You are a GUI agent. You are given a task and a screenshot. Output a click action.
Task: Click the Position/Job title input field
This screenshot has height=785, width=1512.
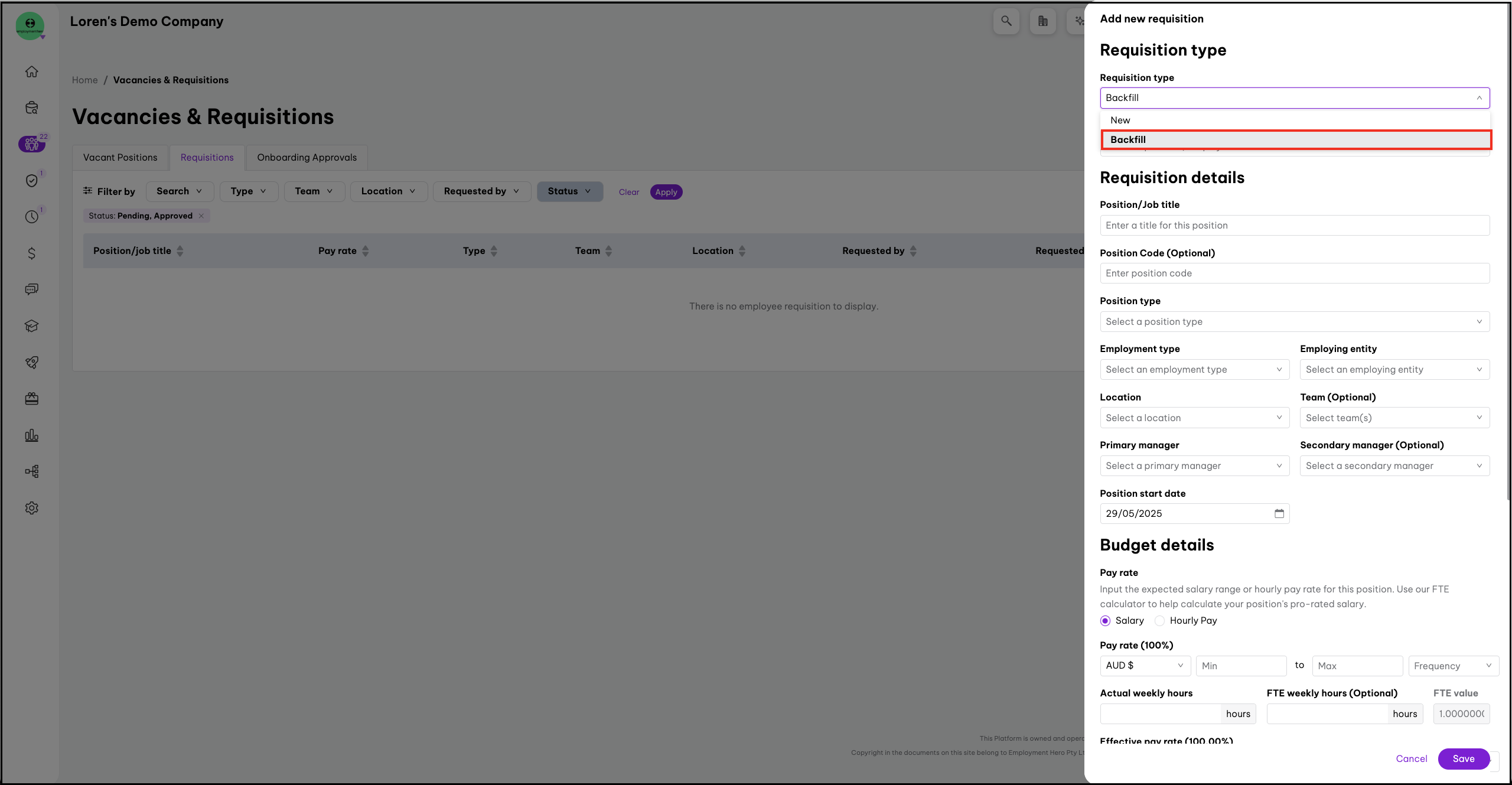coord(1294,226)
